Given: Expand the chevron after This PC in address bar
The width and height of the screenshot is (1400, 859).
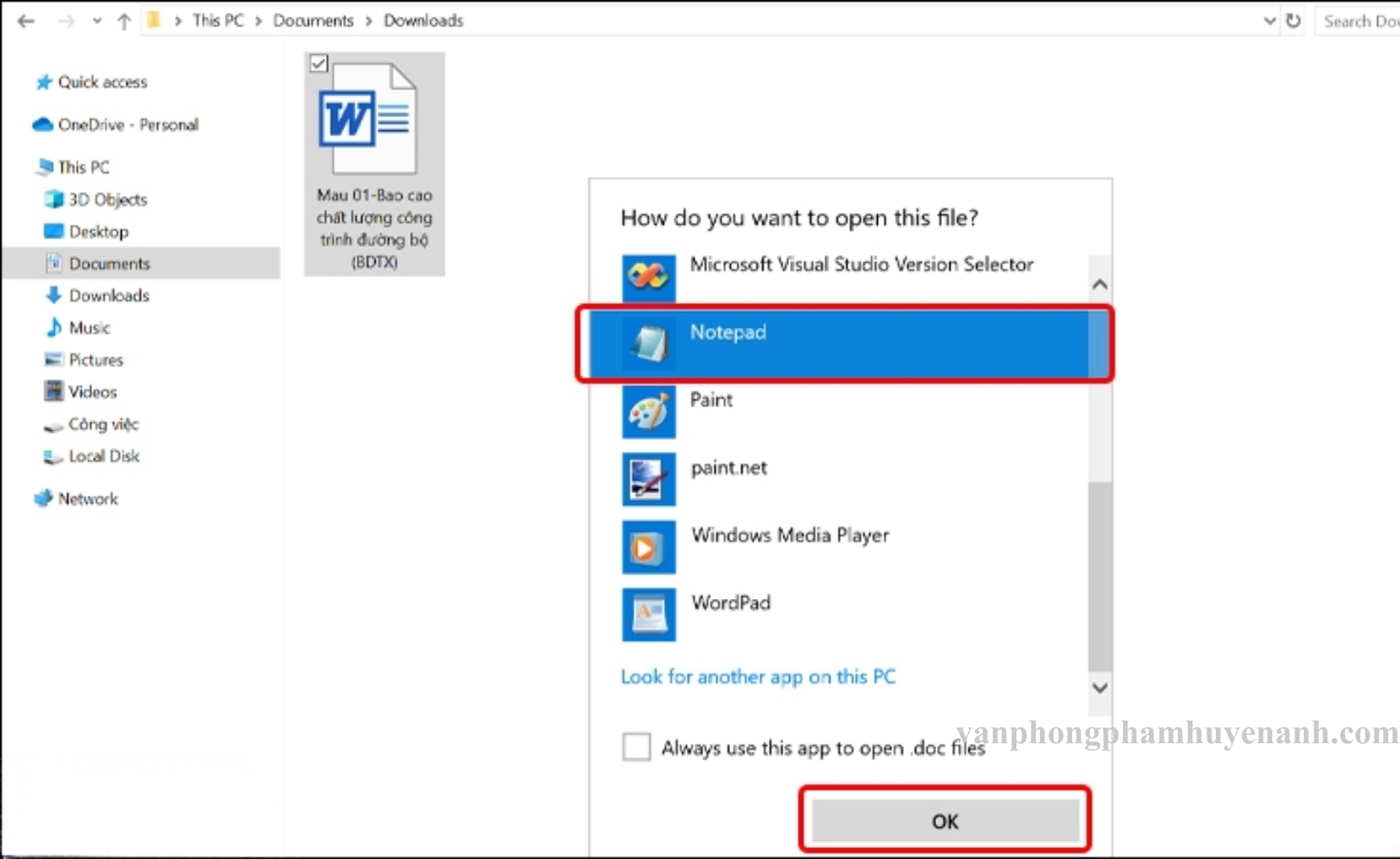Looking at the screenshot, I should [x=259, y=21].
